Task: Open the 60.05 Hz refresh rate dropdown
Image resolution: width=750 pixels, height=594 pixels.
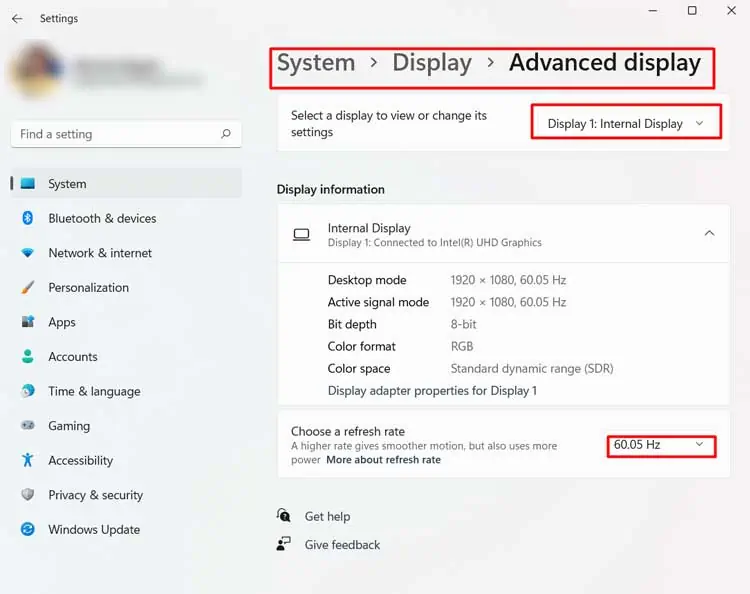Action: [x=662, y=446]
